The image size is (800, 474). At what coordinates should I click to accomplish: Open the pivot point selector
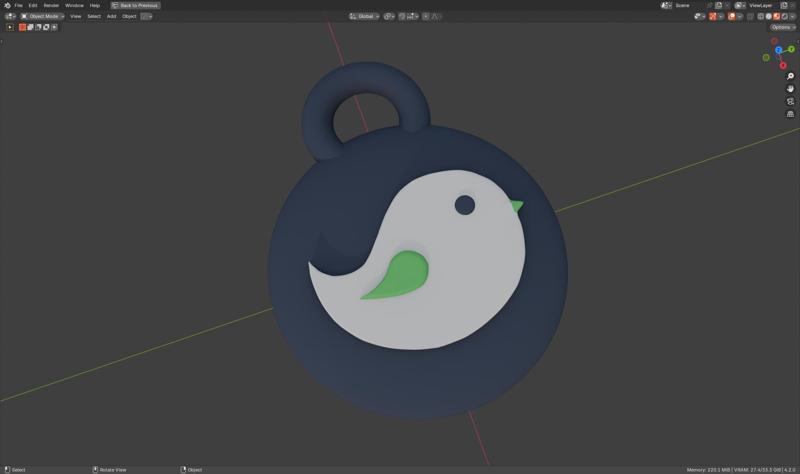tap(389, 16)
